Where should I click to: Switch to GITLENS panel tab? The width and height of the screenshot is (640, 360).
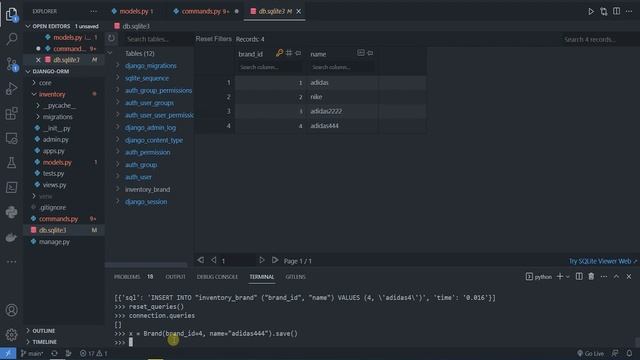296,277
